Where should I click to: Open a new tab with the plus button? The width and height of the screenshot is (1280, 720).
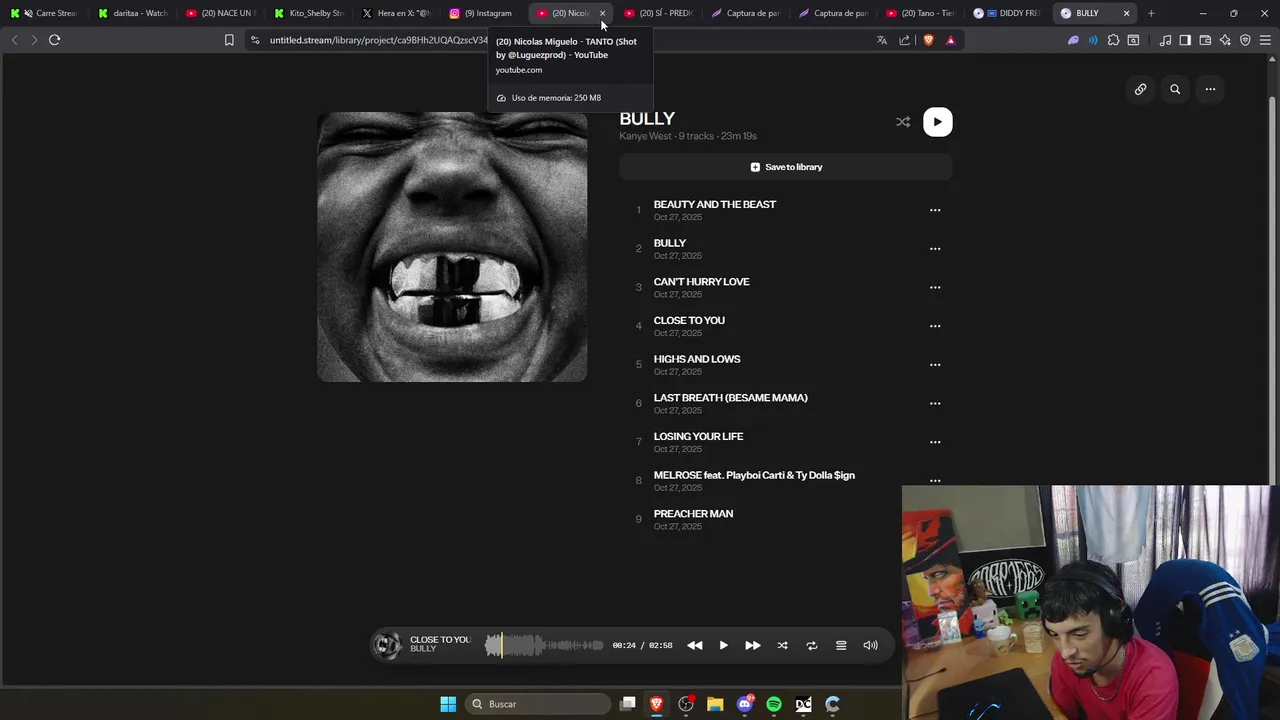[1151, 13]
